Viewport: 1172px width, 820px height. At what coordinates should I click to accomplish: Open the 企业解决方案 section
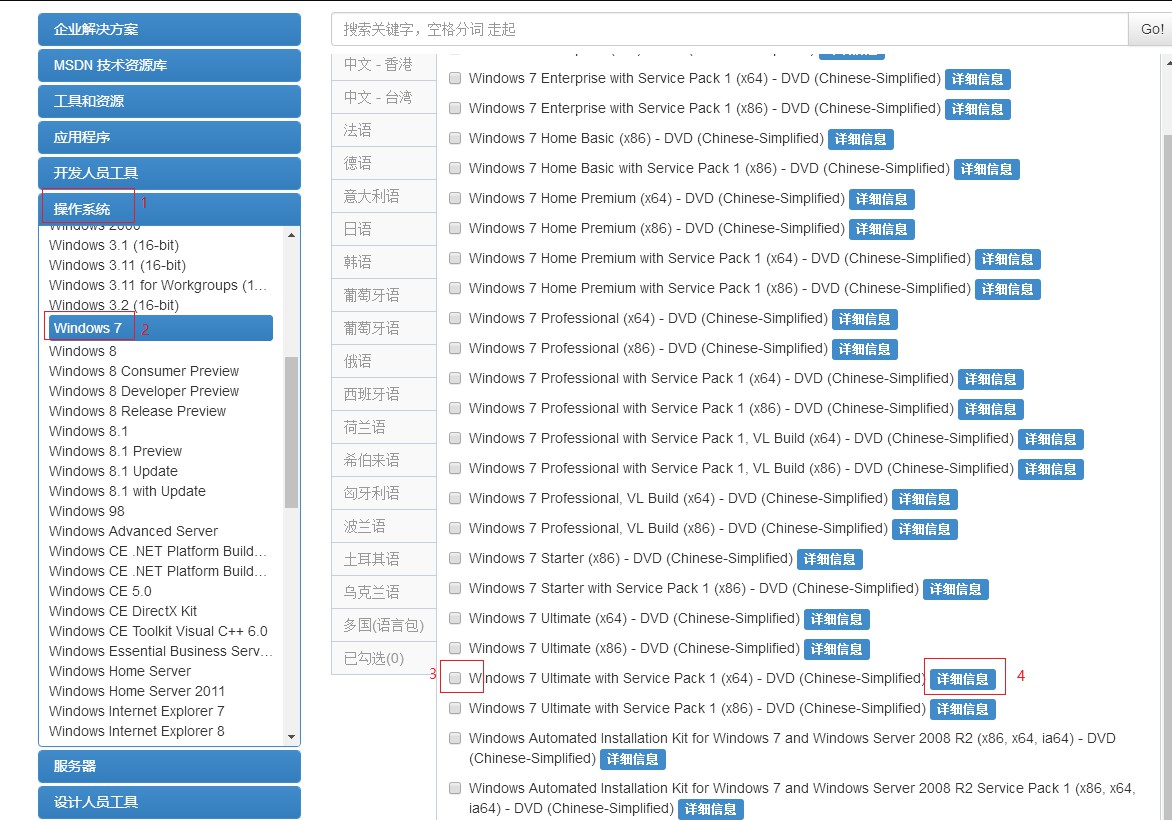pos(168,29)
